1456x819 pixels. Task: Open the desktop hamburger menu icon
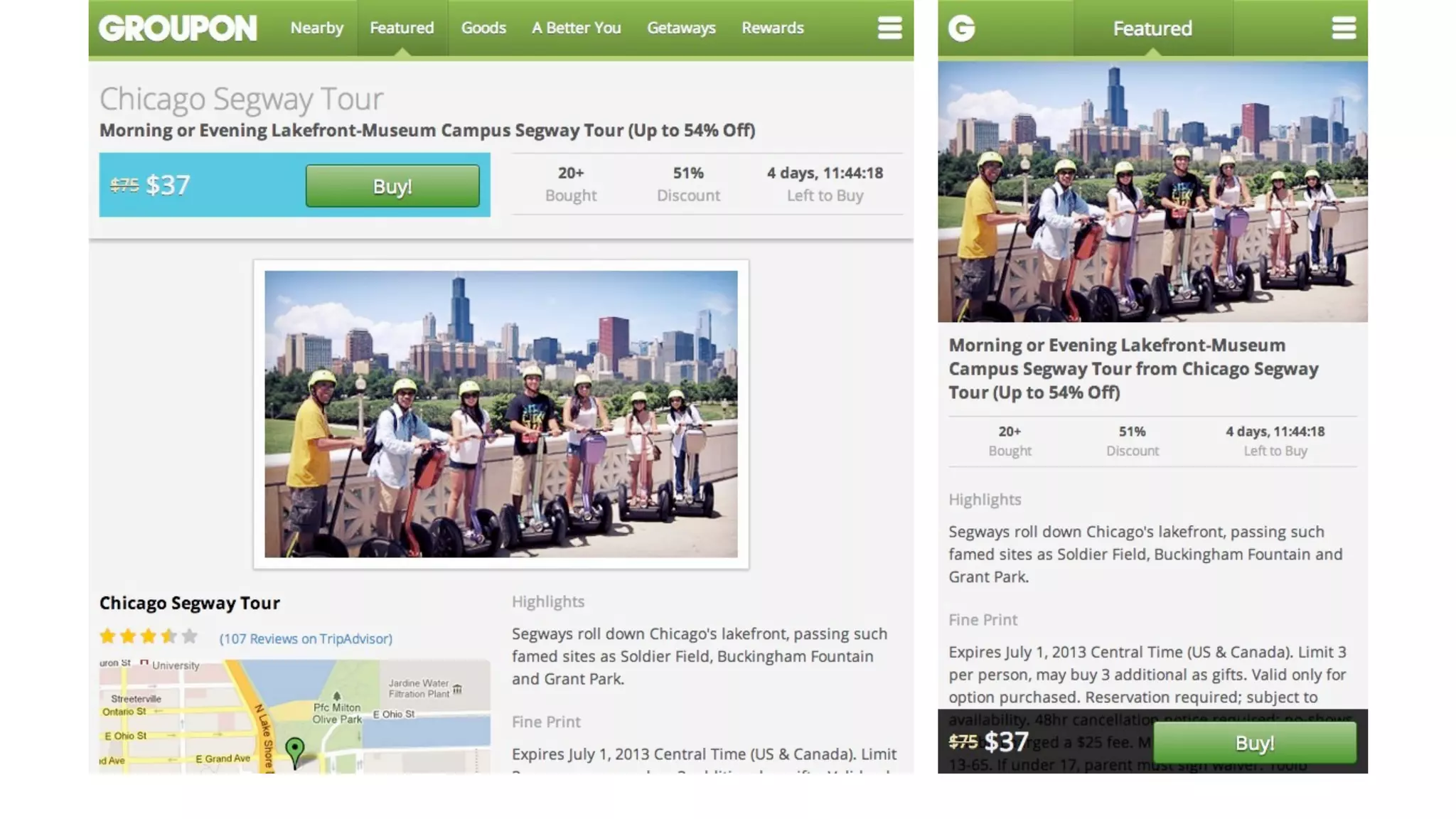pyautogui.click(x=889, y=28)
